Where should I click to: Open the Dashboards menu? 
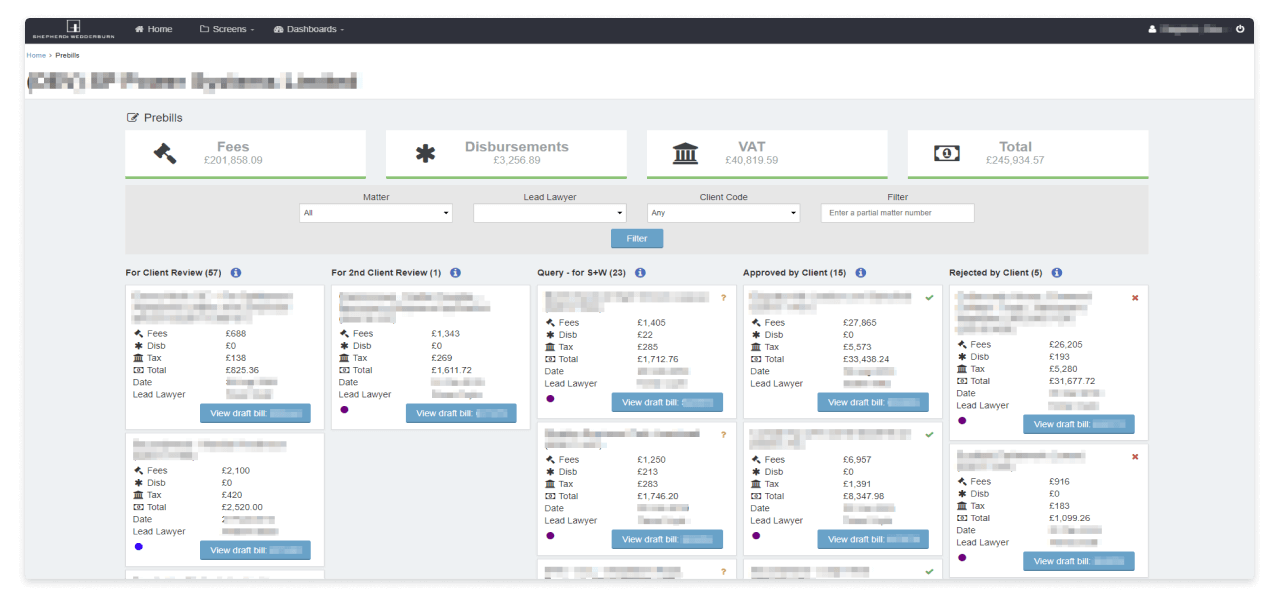(x=308, y=29)
